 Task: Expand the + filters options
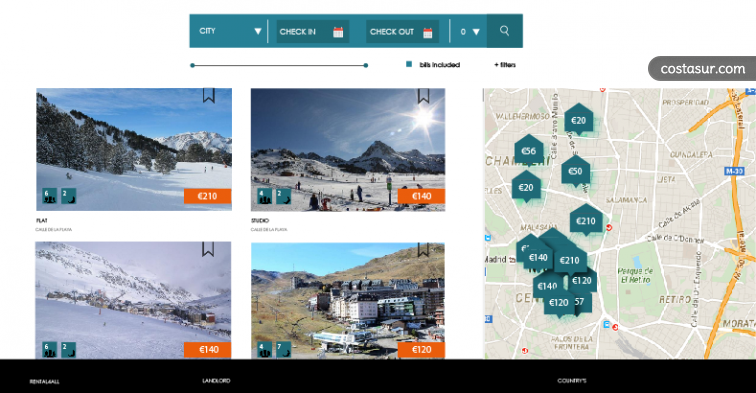pos(505,65)
